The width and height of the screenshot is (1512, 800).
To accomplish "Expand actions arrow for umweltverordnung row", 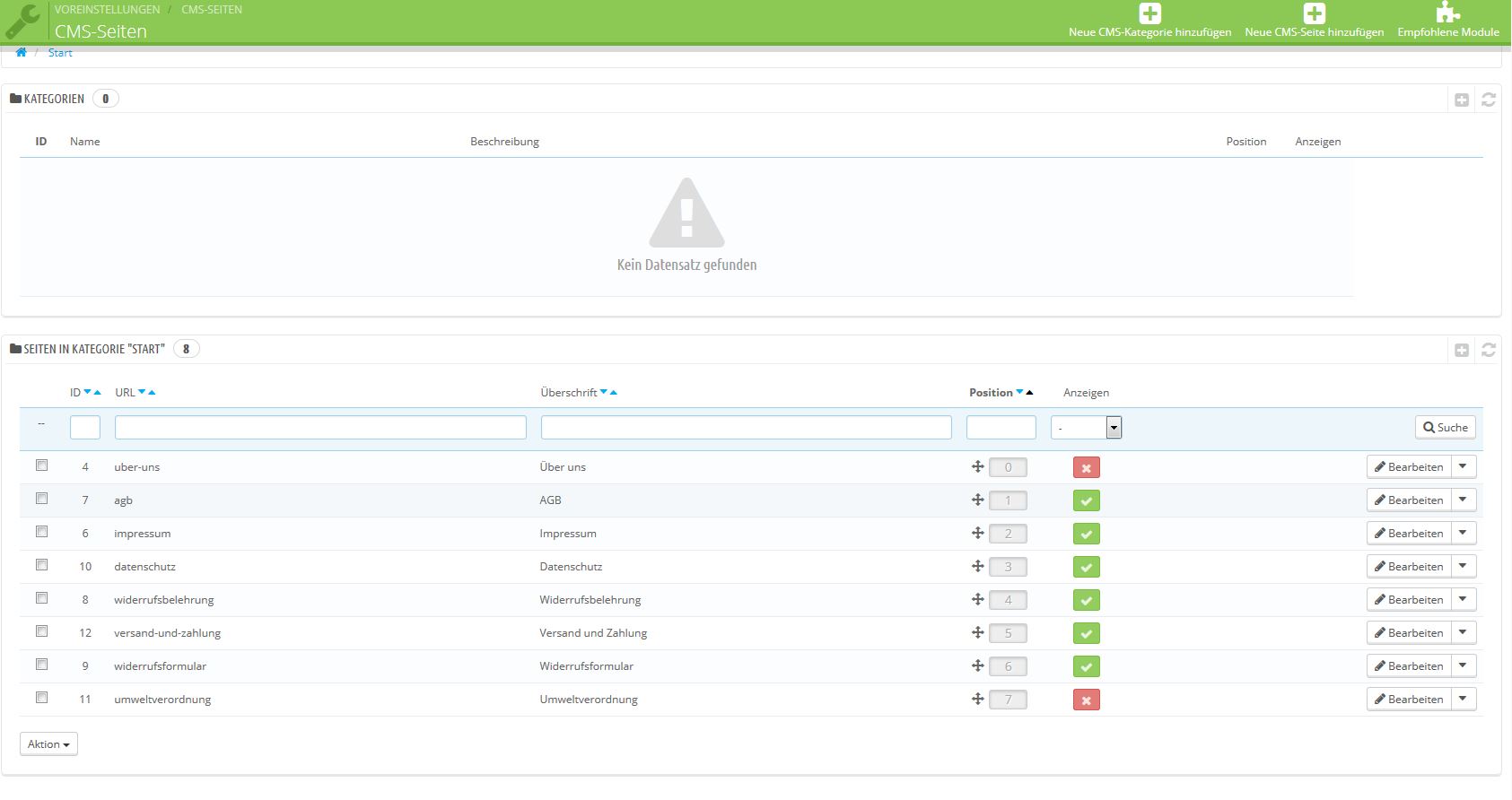I will click(x=1463, y=699).
